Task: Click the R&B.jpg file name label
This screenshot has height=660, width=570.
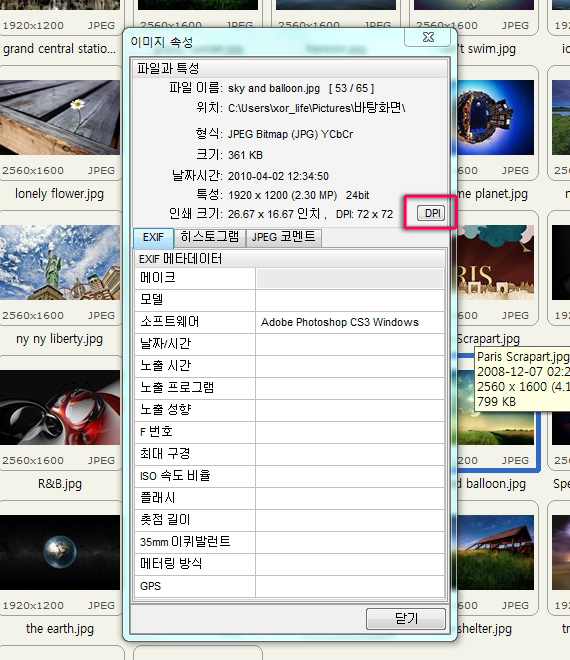Action: click(60, 484)
